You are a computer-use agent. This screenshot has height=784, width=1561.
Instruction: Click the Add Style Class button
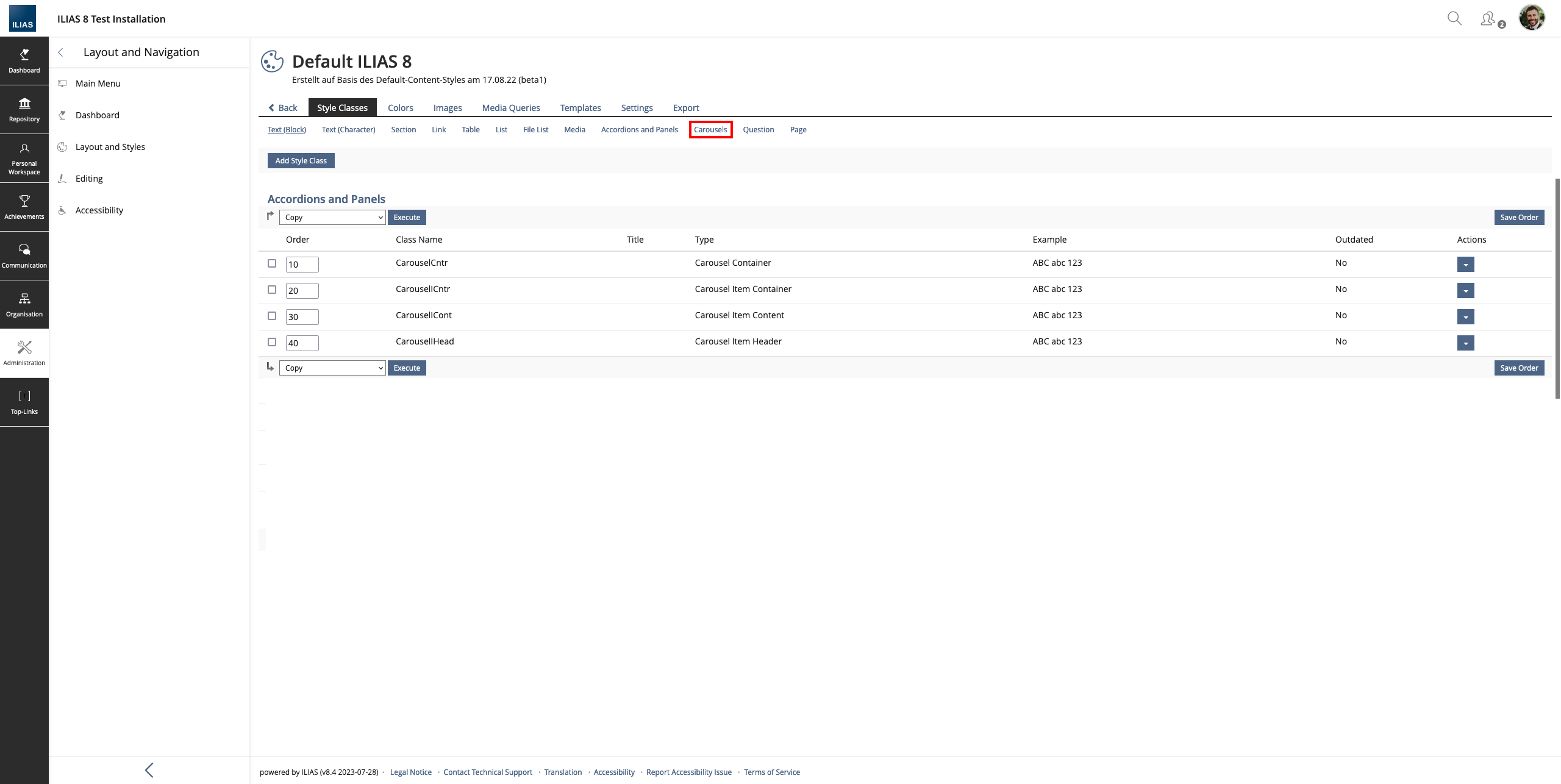[x=301, y=160]
